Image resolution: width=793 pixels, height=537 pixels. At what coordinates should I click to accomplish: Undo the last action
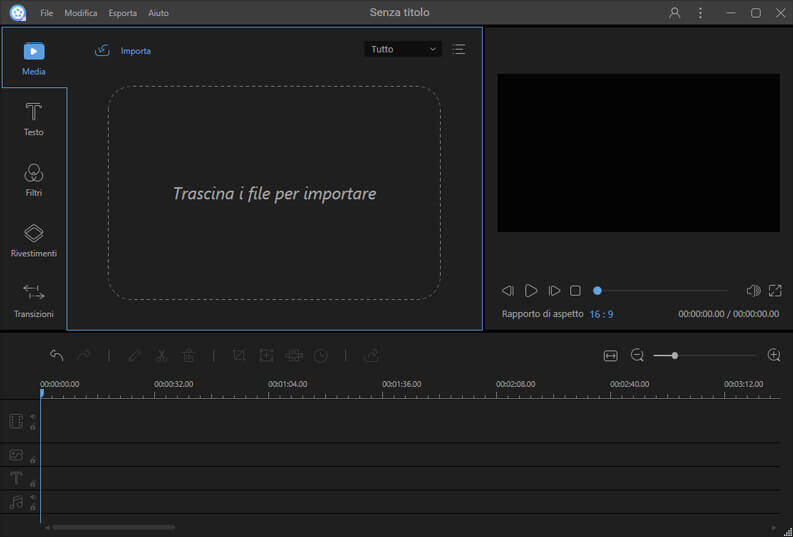(57, 356)
